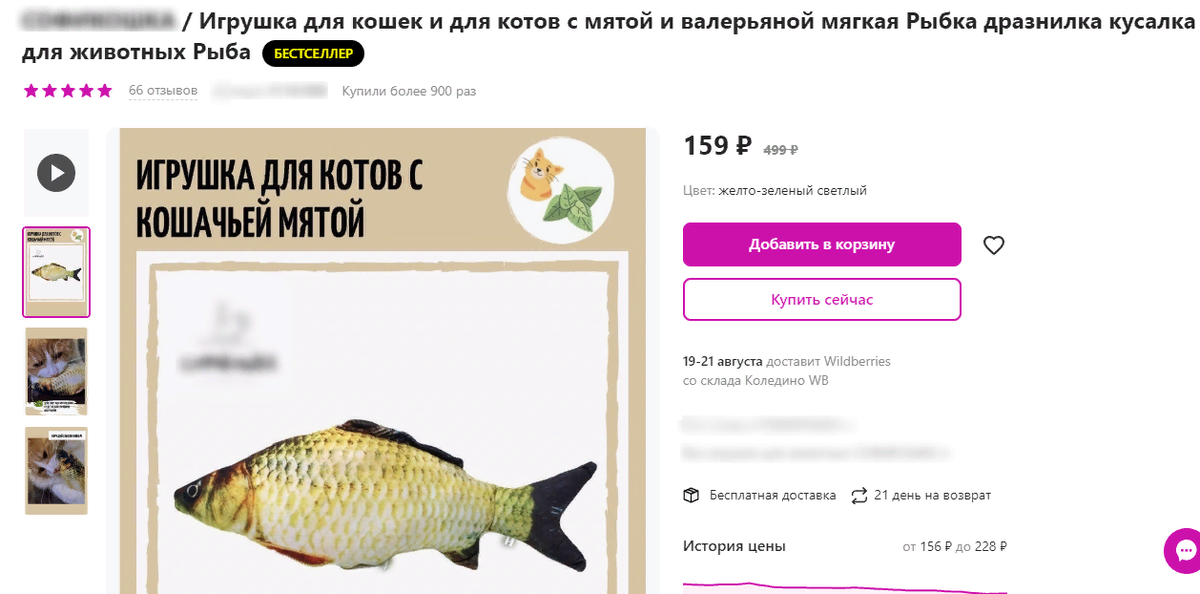Select the first fish image thumbnail
Screen dimensions: 1200x594
[x=56, y=272]
